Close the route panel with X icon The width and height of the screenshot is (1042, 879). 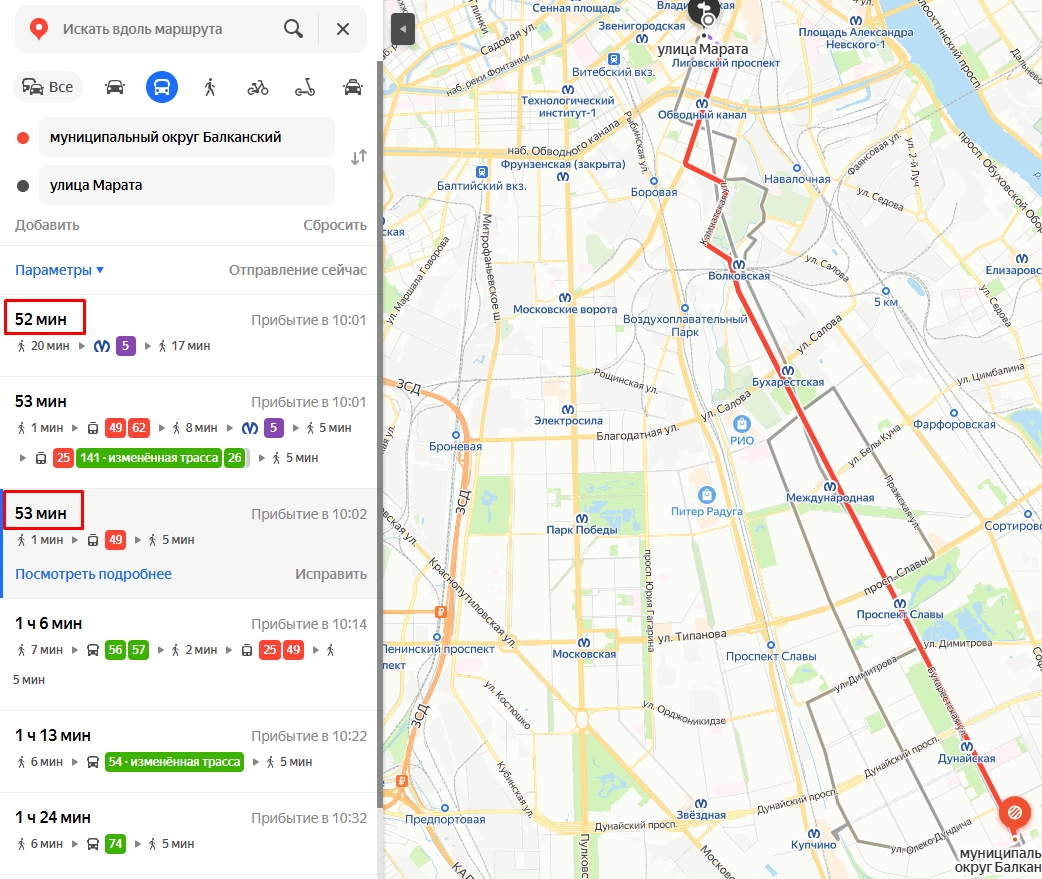click(x=343, y=29)
